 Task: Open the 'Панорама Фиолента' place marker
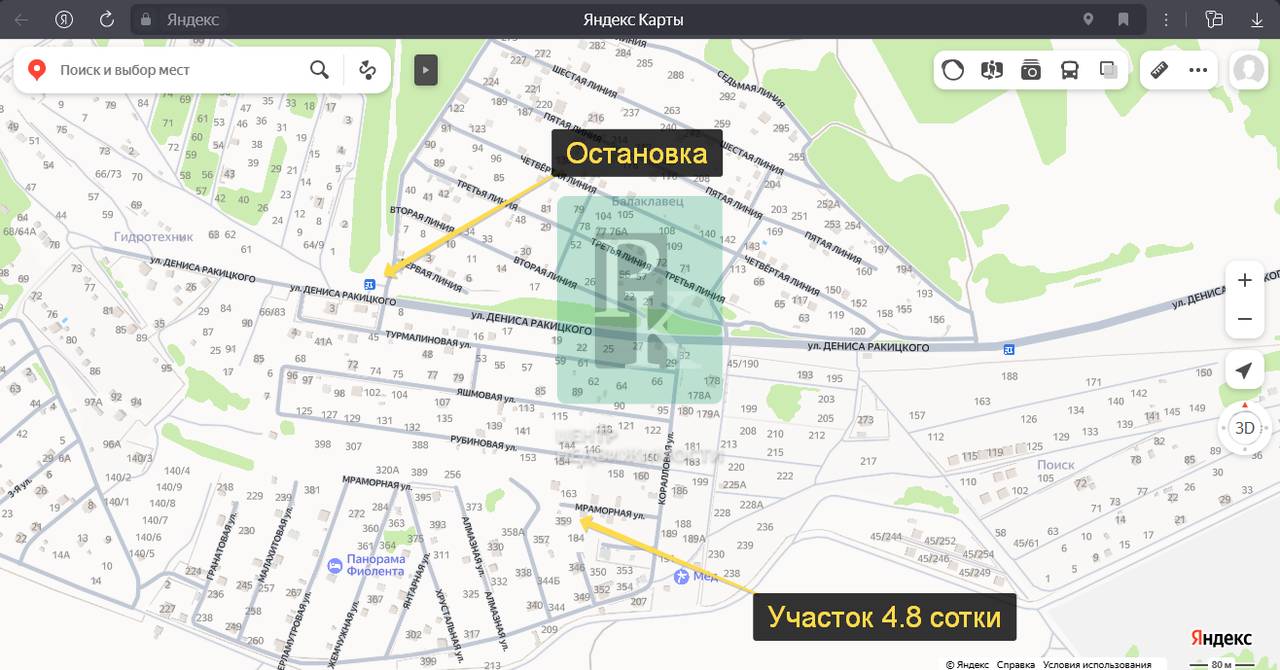[334, 565]
